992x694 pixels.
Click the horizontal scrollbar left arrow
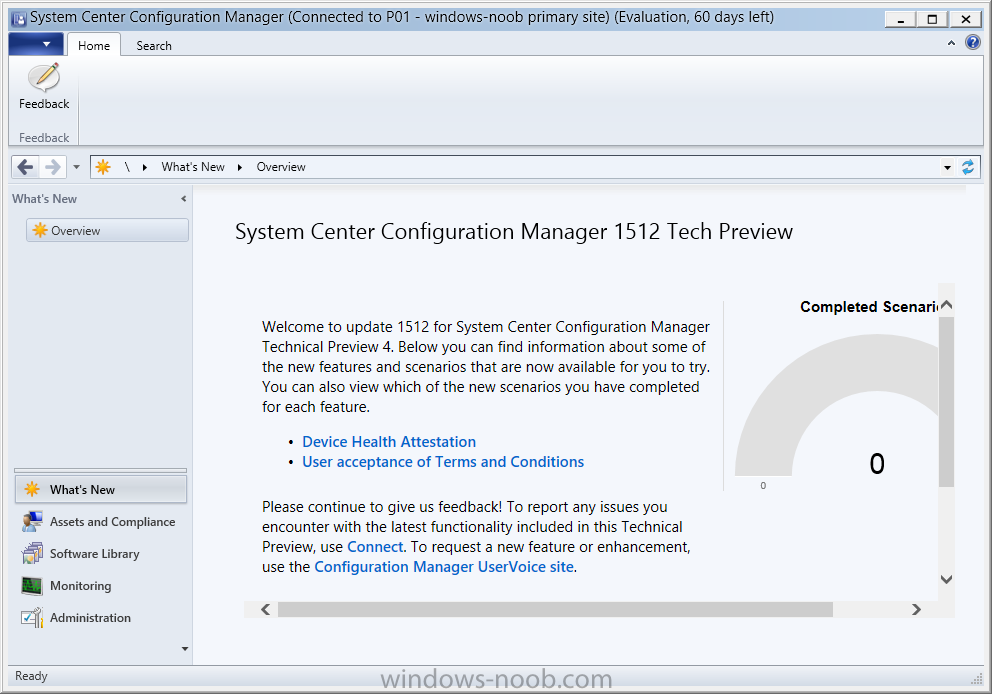point(266,609)
